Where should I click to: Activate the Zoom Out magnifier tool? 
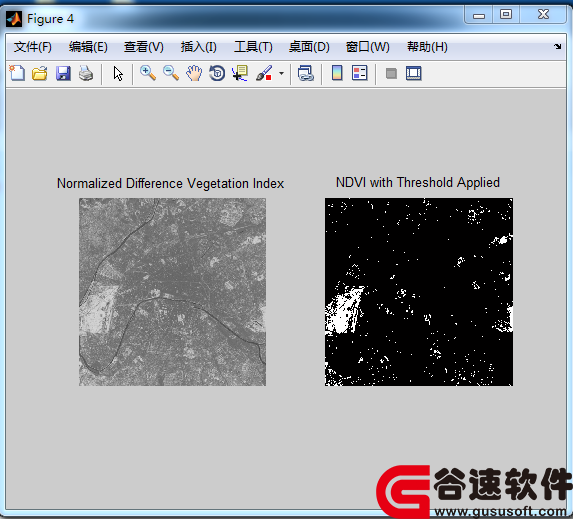(x=171, y=73)
